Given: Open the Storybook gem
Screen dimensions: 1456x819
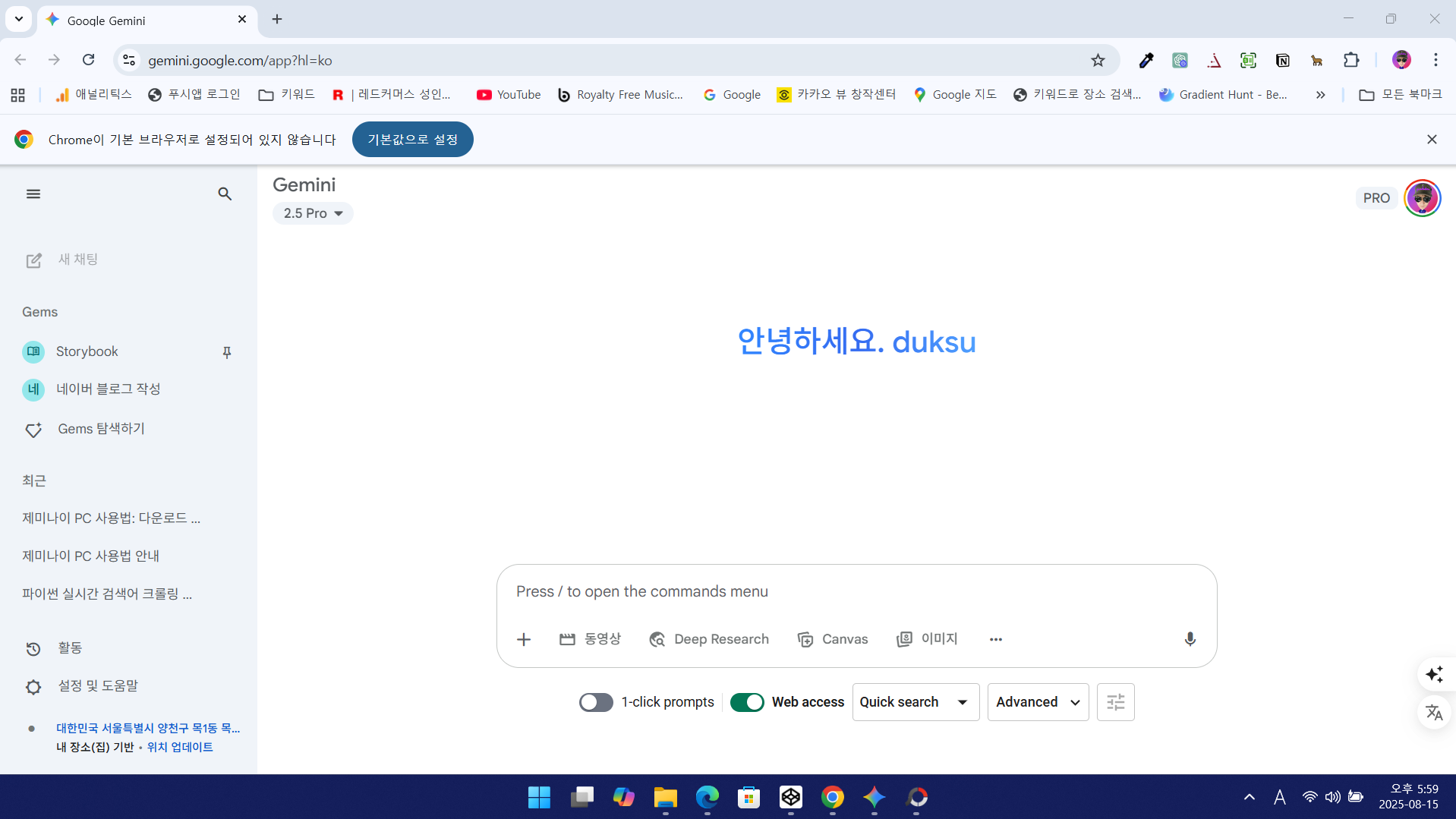Looking at the screenshot, I should coord(87,351).
